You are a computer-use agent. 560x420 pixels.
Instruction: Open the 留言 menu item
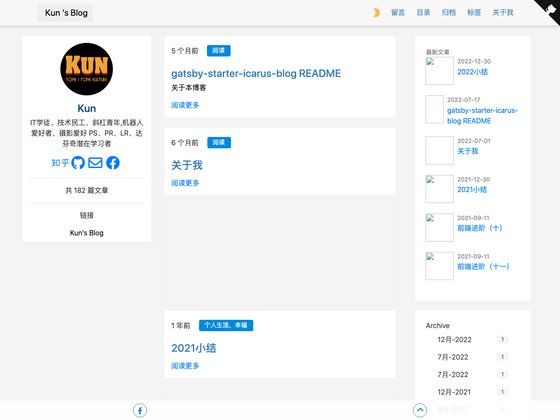tap(398, 12)
